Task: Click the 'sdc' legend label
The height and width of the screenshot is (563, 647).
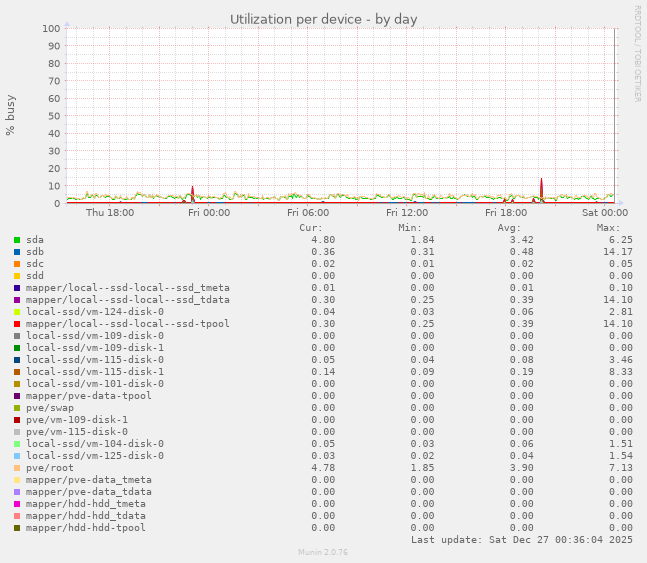Action: pyautogui.click(x=35, y=264)
